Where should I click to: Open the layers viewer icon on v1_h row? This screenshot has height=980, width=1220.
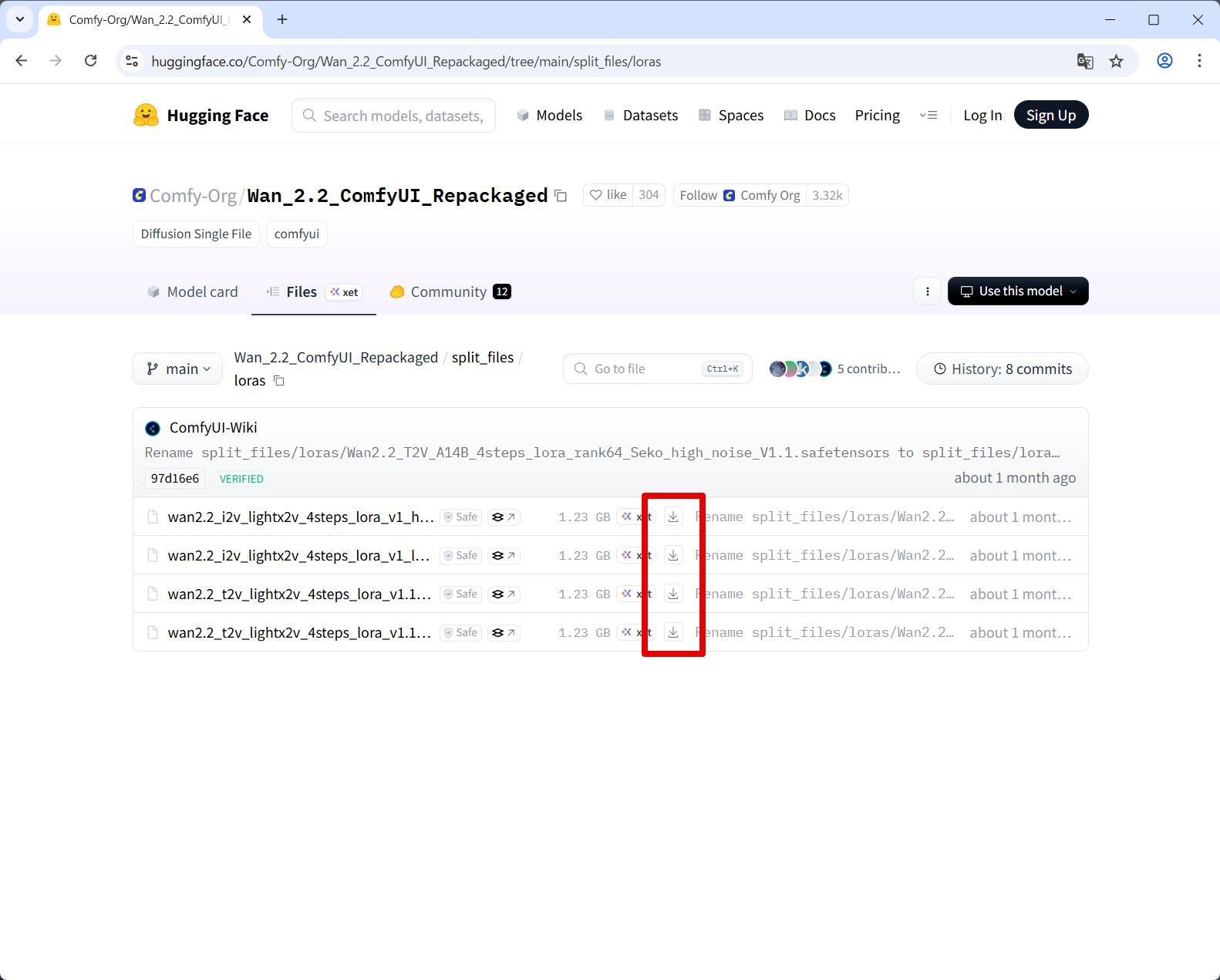point(504,517)
